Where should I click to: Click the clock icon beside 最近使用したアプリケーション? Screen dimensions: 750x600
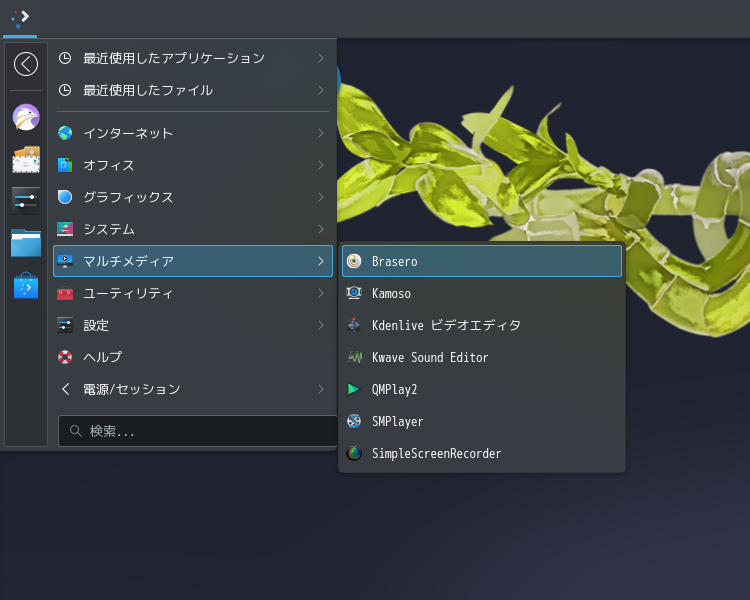point(65,58)
